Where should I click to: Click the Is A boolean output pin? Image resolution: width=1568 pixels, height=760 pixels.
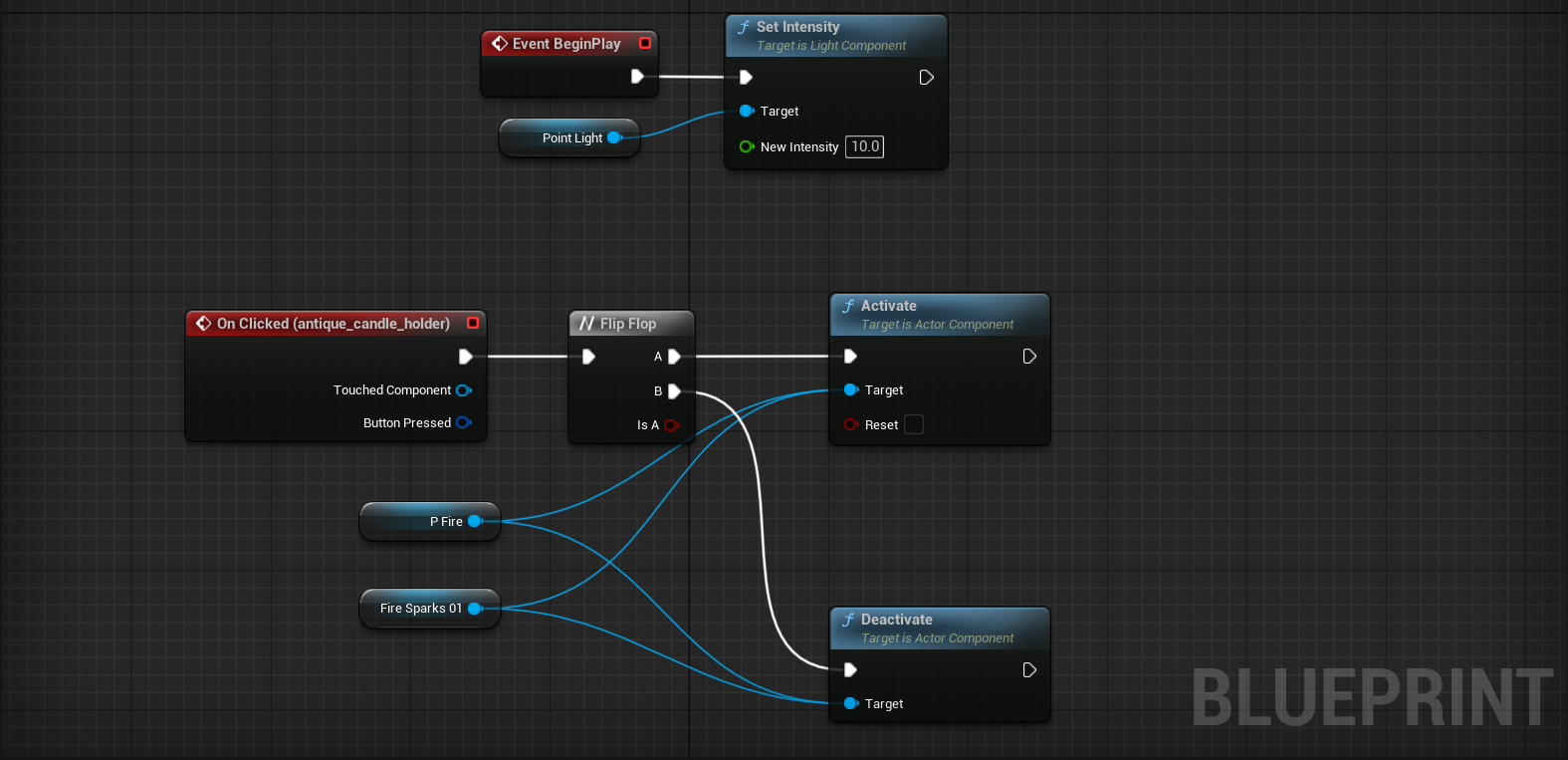[671, 425]
